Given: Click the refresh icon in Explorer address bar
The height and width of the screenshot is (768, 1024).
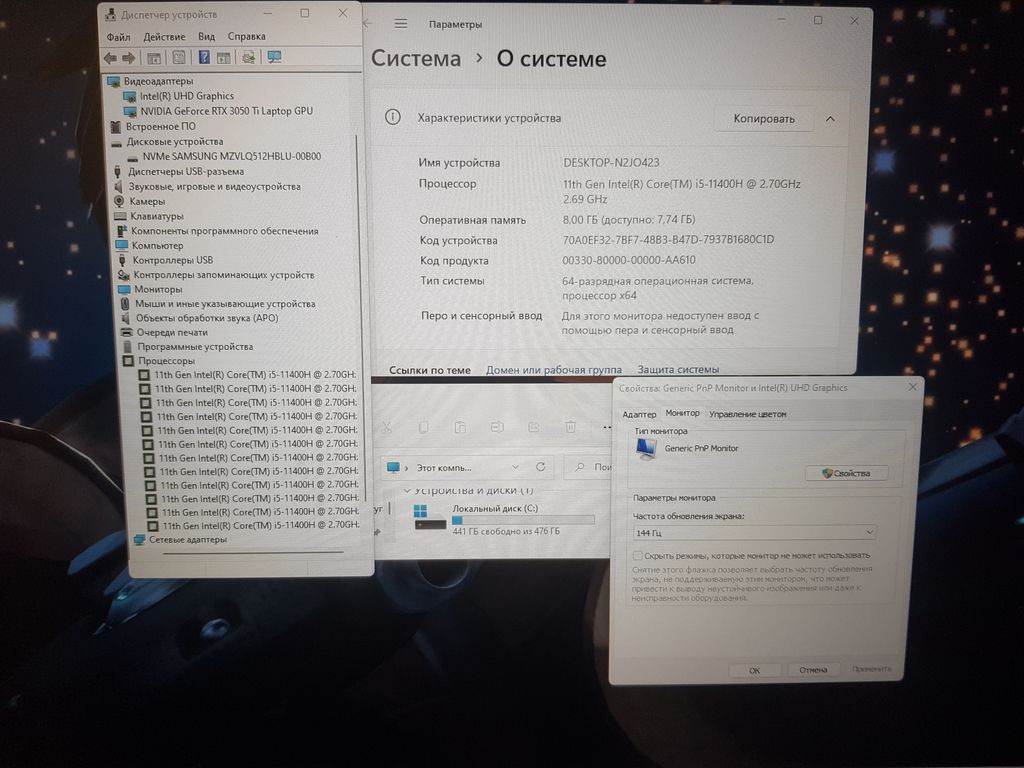Looking at the screenshot, I should tap(540, 467).
